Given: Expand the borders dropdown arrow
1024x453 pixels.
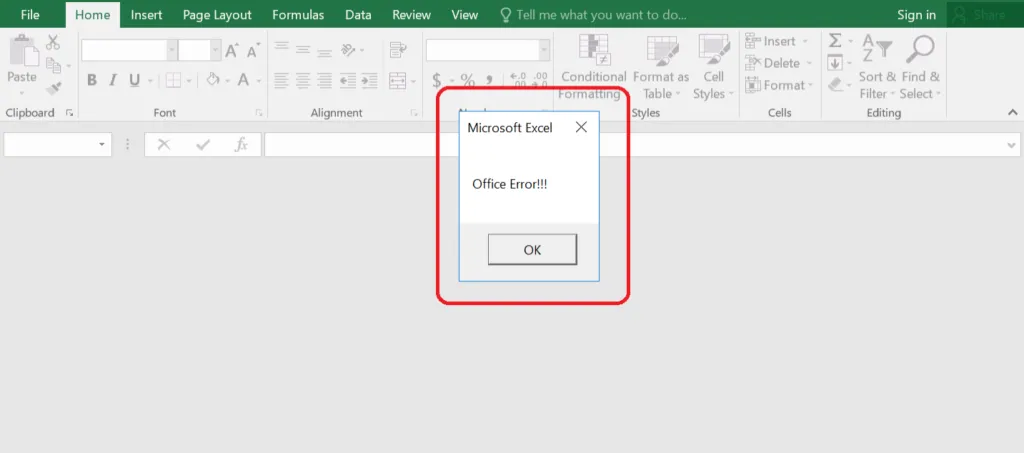Looking at the screenshot, I should point(189,81).
